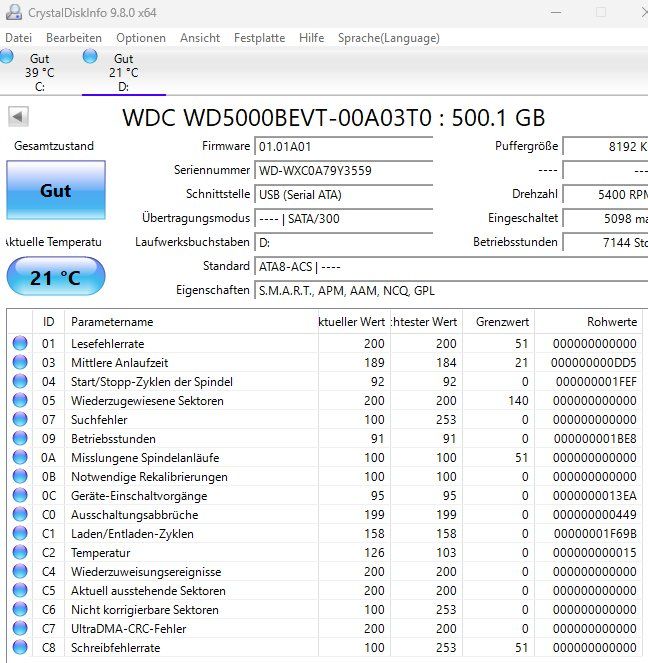Click the status orb for Notwendige Rekalibrierungen
Screen dimensions: 648x663
point(20,476)
